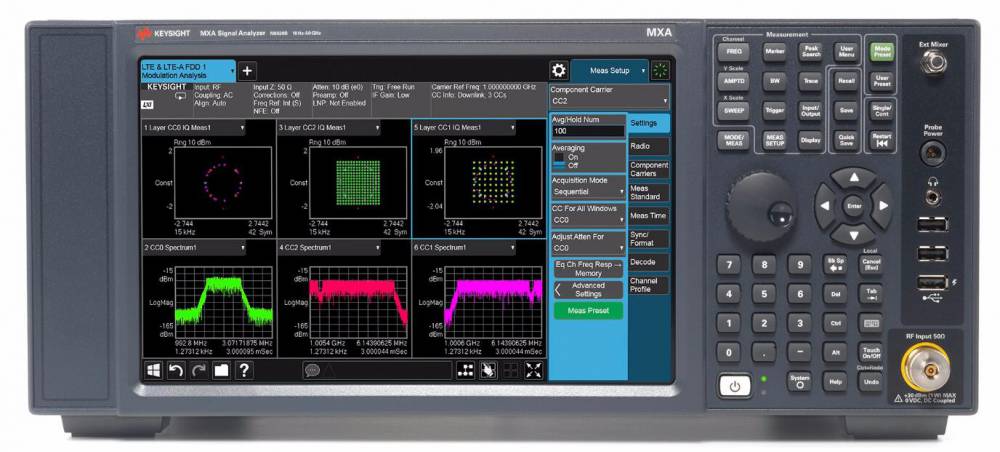Tap the undo arrow in the bottom toolbar
The height and width of the screenshot is (452, 1000).
[176, 370]
